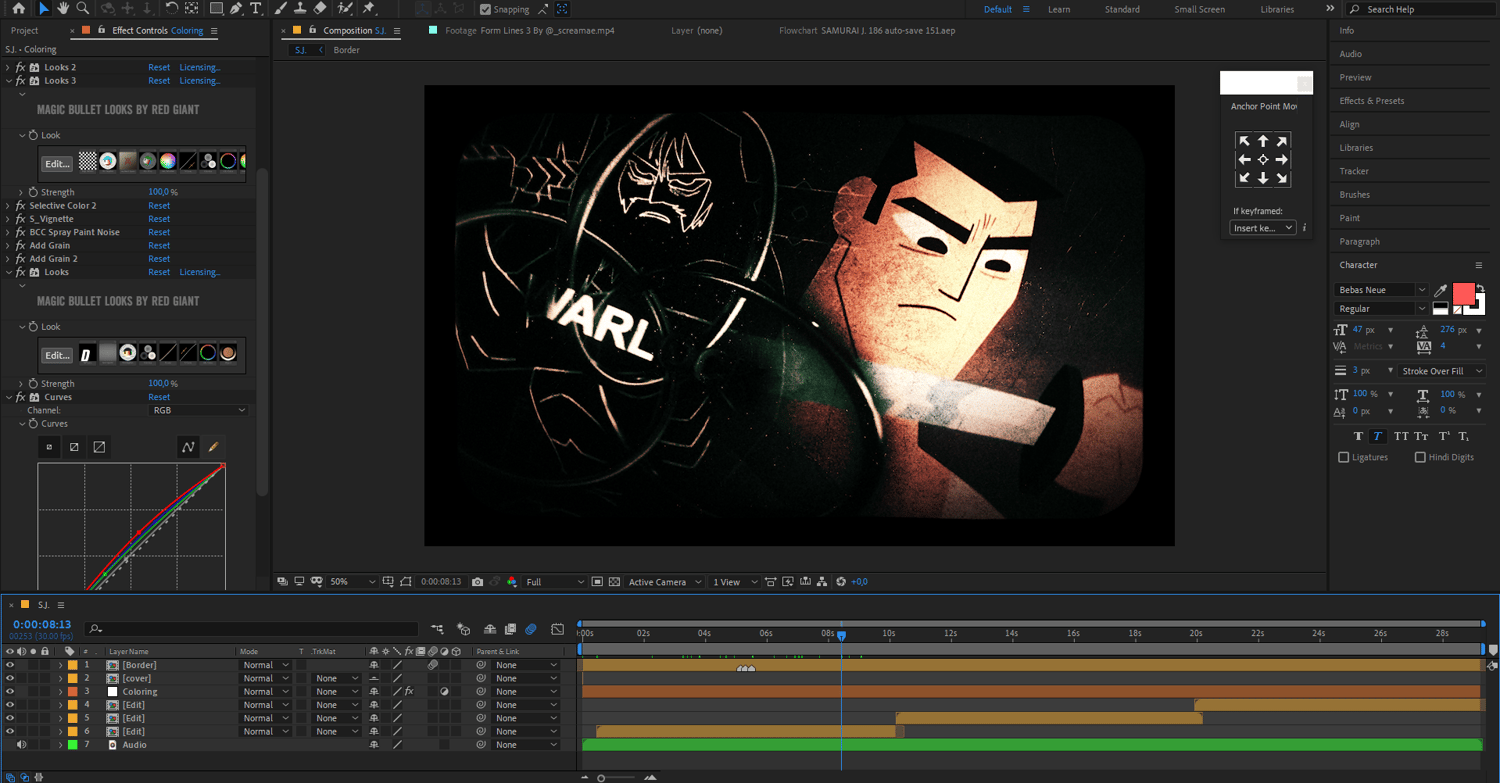Select the Eraser tool

click(x=320, y=9)
